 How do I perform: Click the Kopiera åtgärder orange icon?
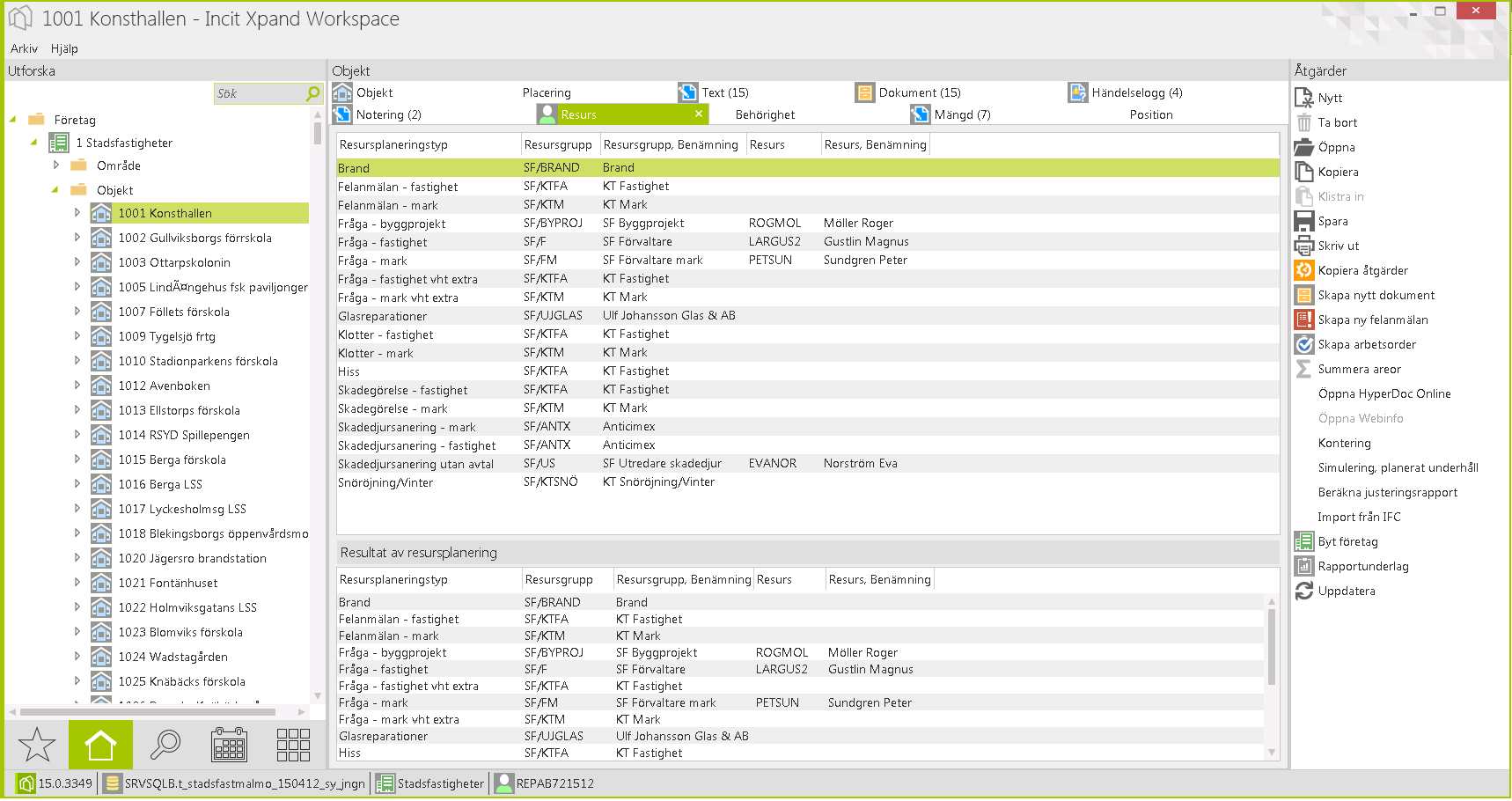[x=1304, y=270]
